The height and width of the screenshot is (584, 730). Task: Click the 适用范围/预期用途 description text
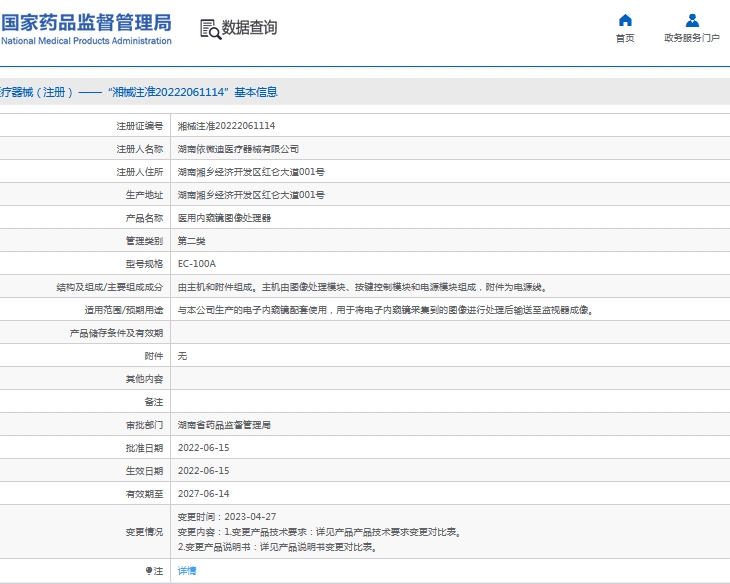(385, 310)
